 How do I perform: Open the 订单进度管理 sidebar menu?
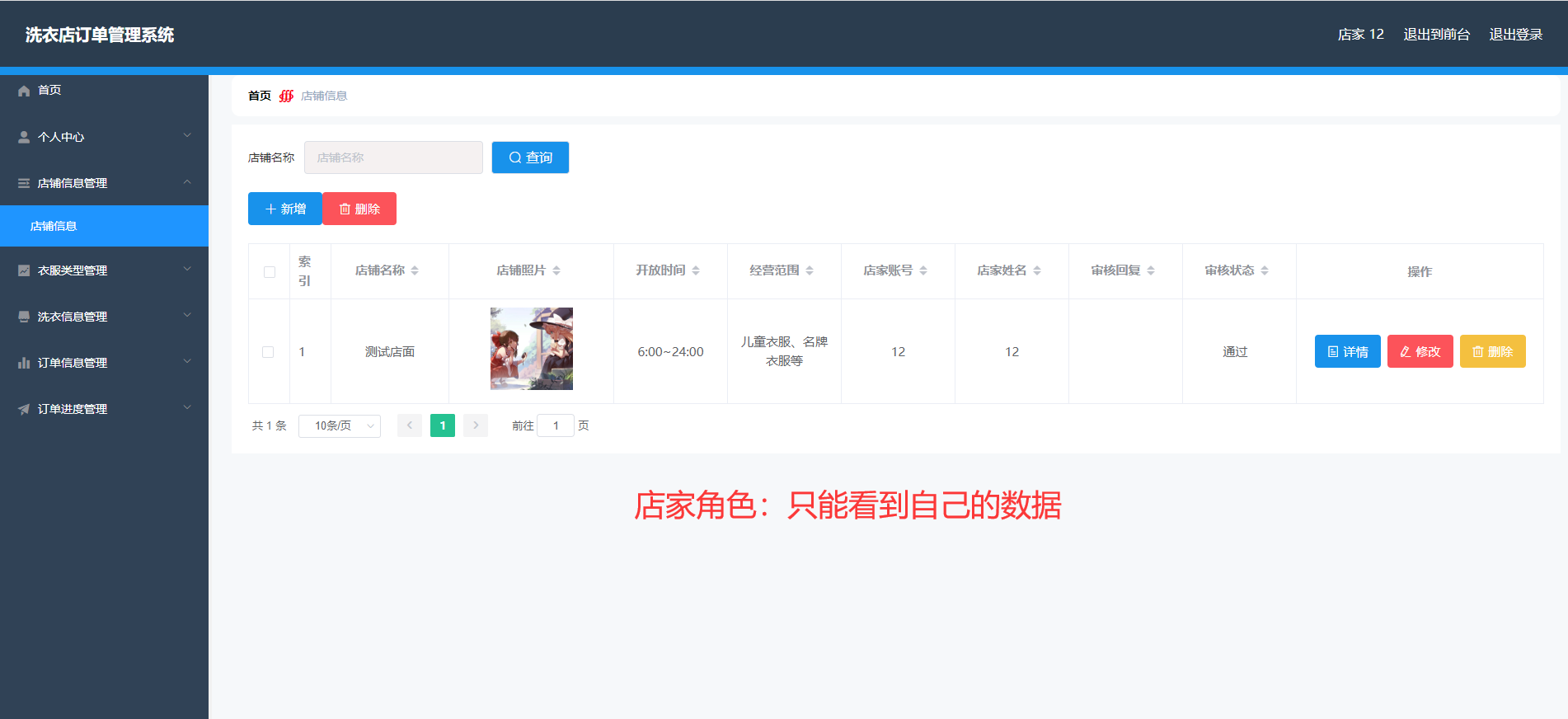pos(104,409)
